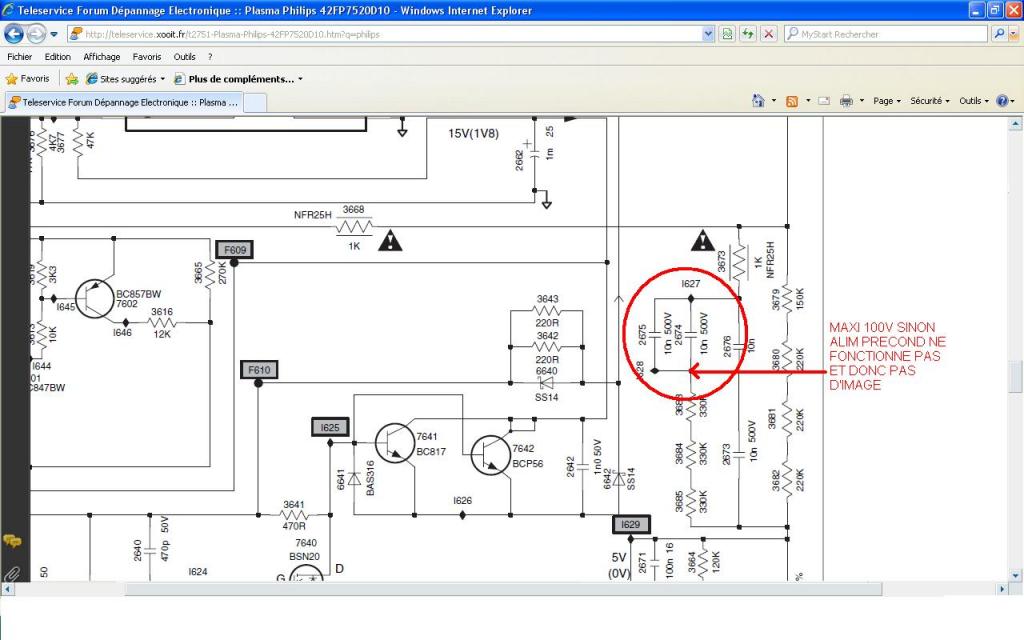Open the Sites suggérés link

tap(125, 79)
